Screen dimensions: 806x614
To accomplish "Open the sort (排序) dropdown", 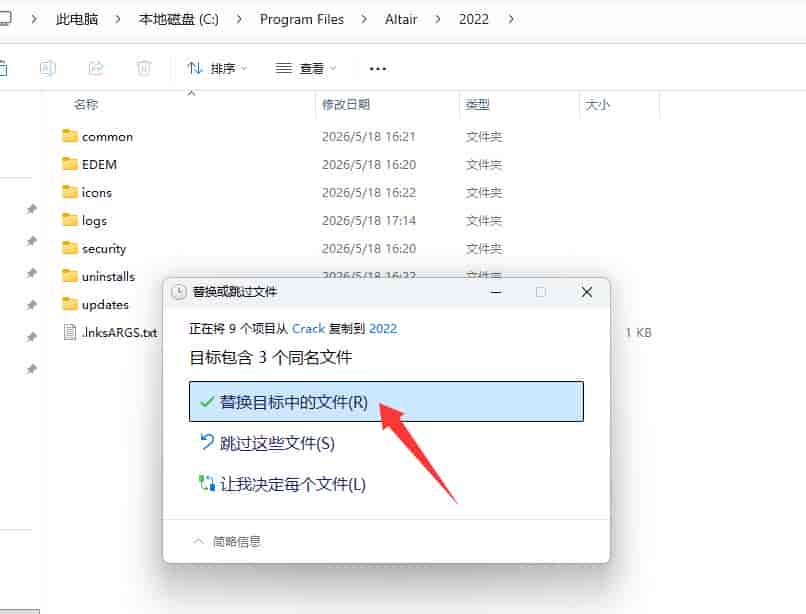I will click(x=217, y=68).
